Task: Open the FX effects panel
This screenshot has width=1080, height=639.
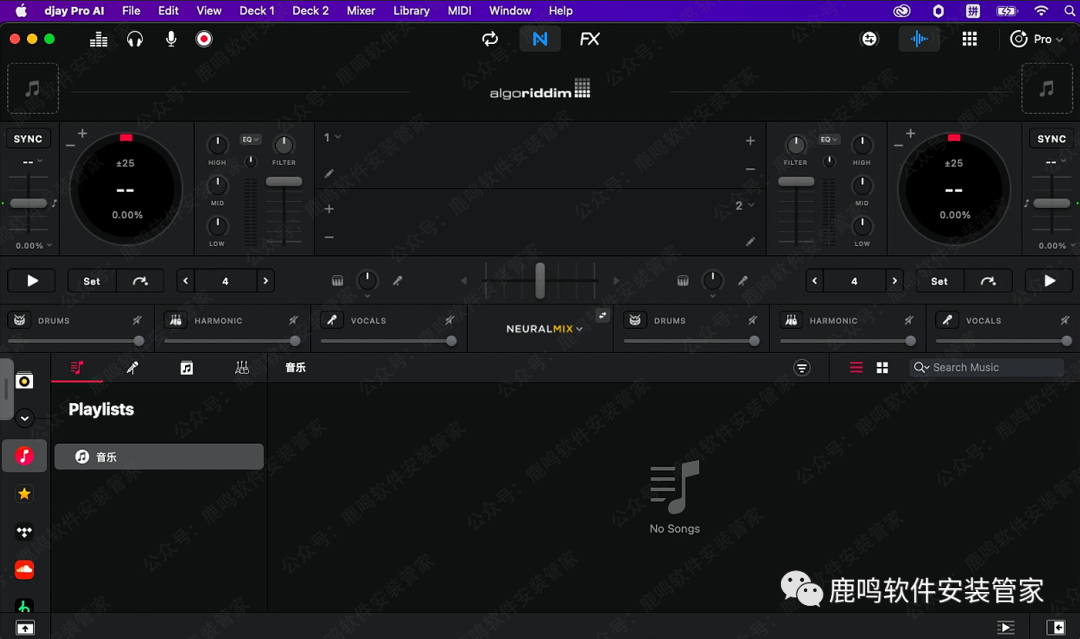Action: (x=589, y=39)
